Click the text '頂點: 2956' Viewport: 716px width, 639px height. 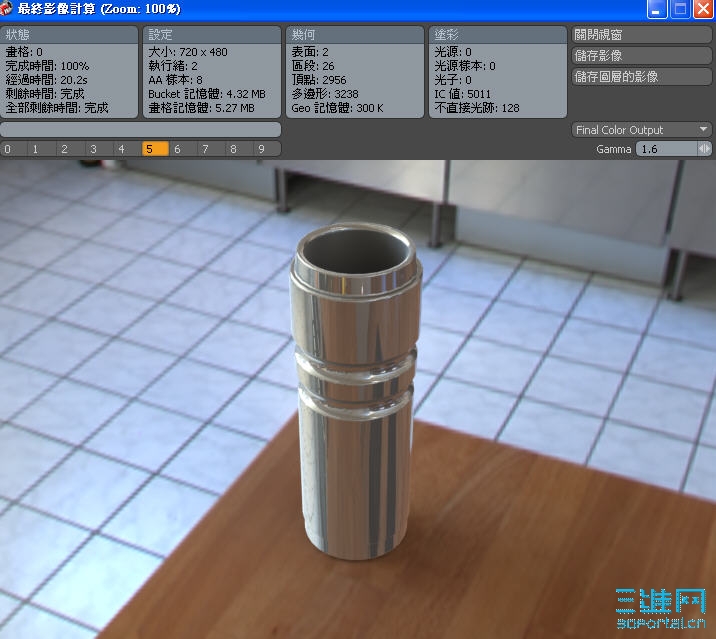pyautogui.click(x=319, y=80)
